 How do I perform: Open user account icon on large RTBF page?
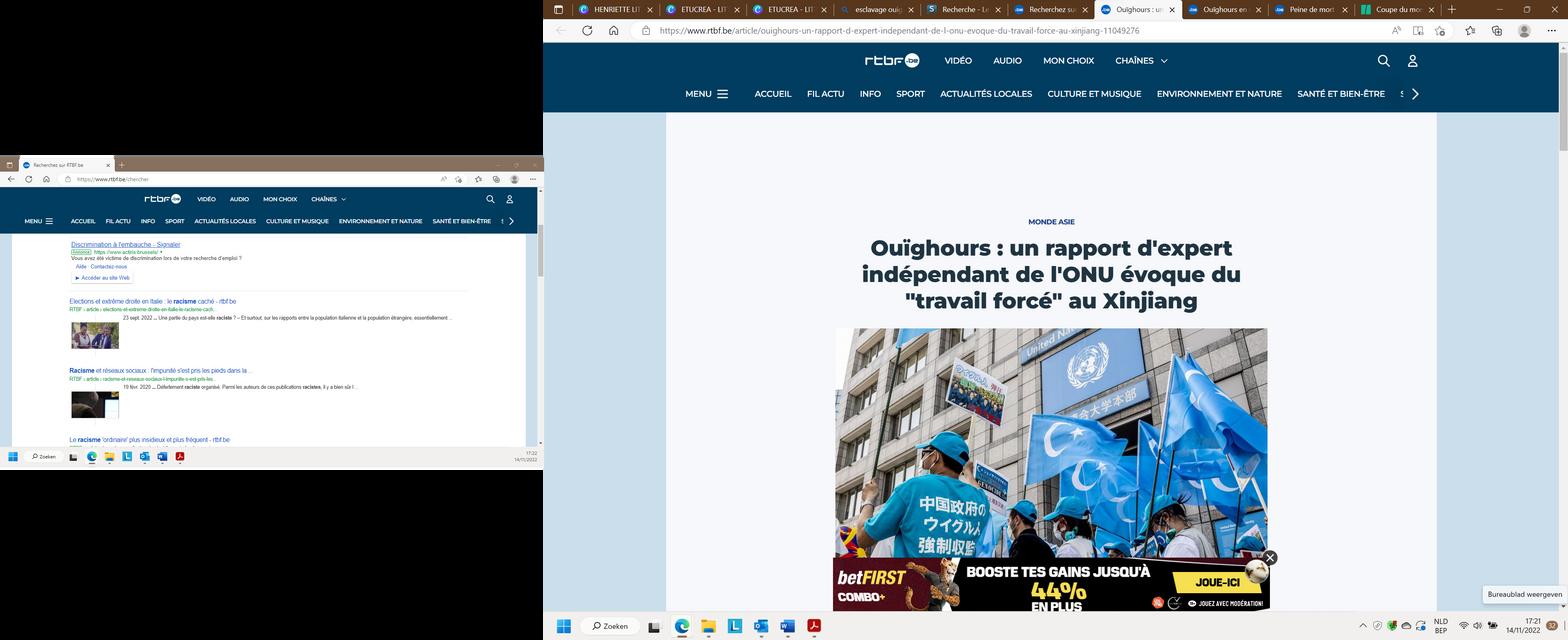pos(1413,61)
